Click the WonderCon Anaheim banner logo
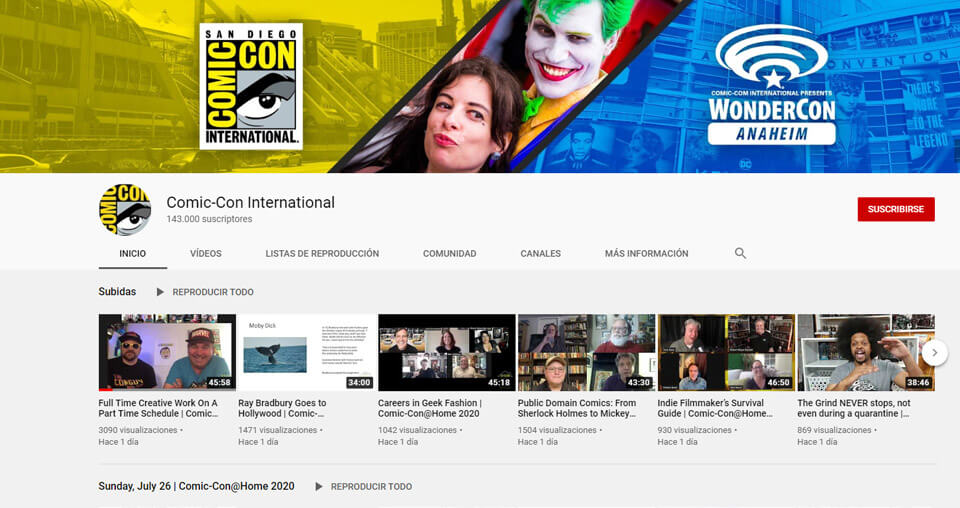The image size is (960, 508). click(771, 84)
